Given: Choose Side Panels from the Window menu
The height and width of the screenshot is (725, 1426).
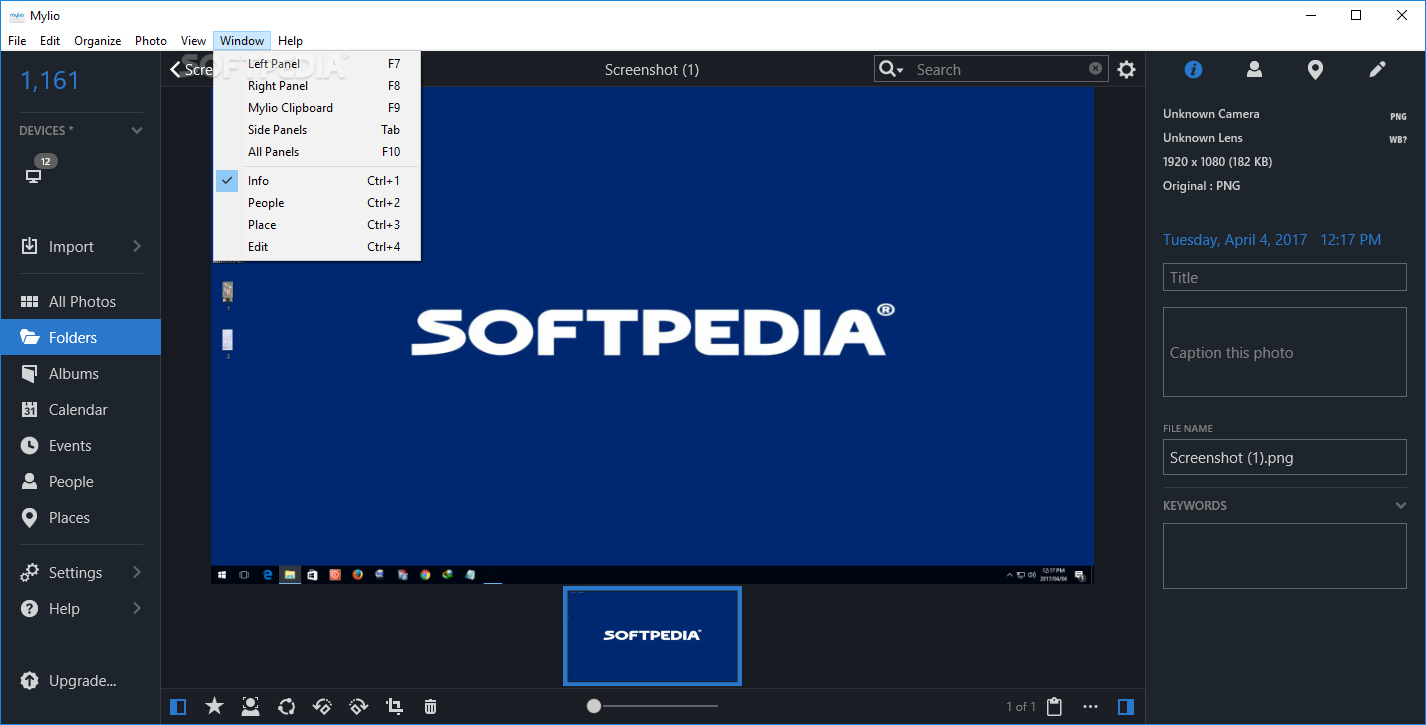Looking at the screenshot, I should (317, 130).
